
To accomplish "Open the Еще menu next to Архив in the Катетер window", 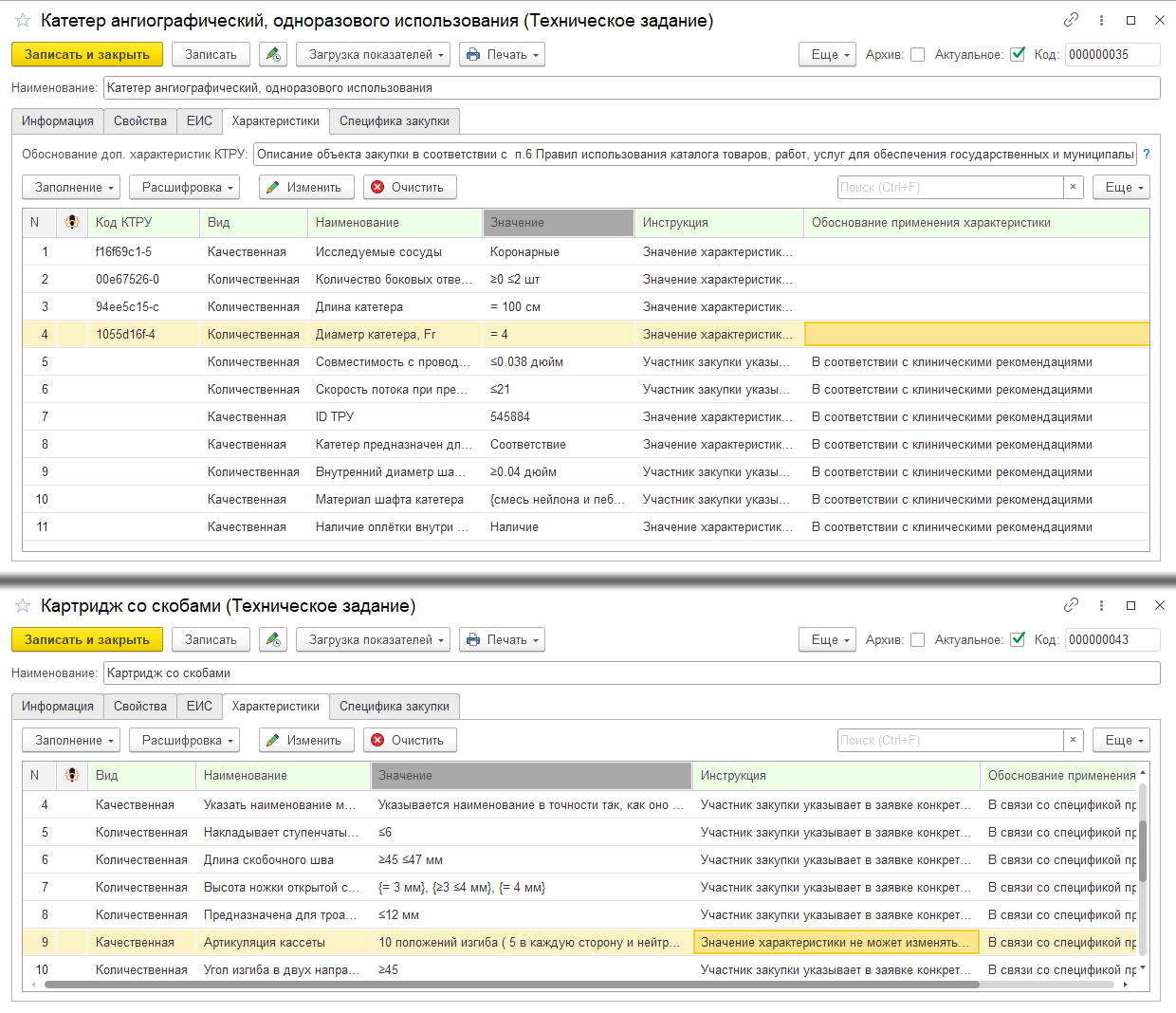I will click(x=827, y=55).
